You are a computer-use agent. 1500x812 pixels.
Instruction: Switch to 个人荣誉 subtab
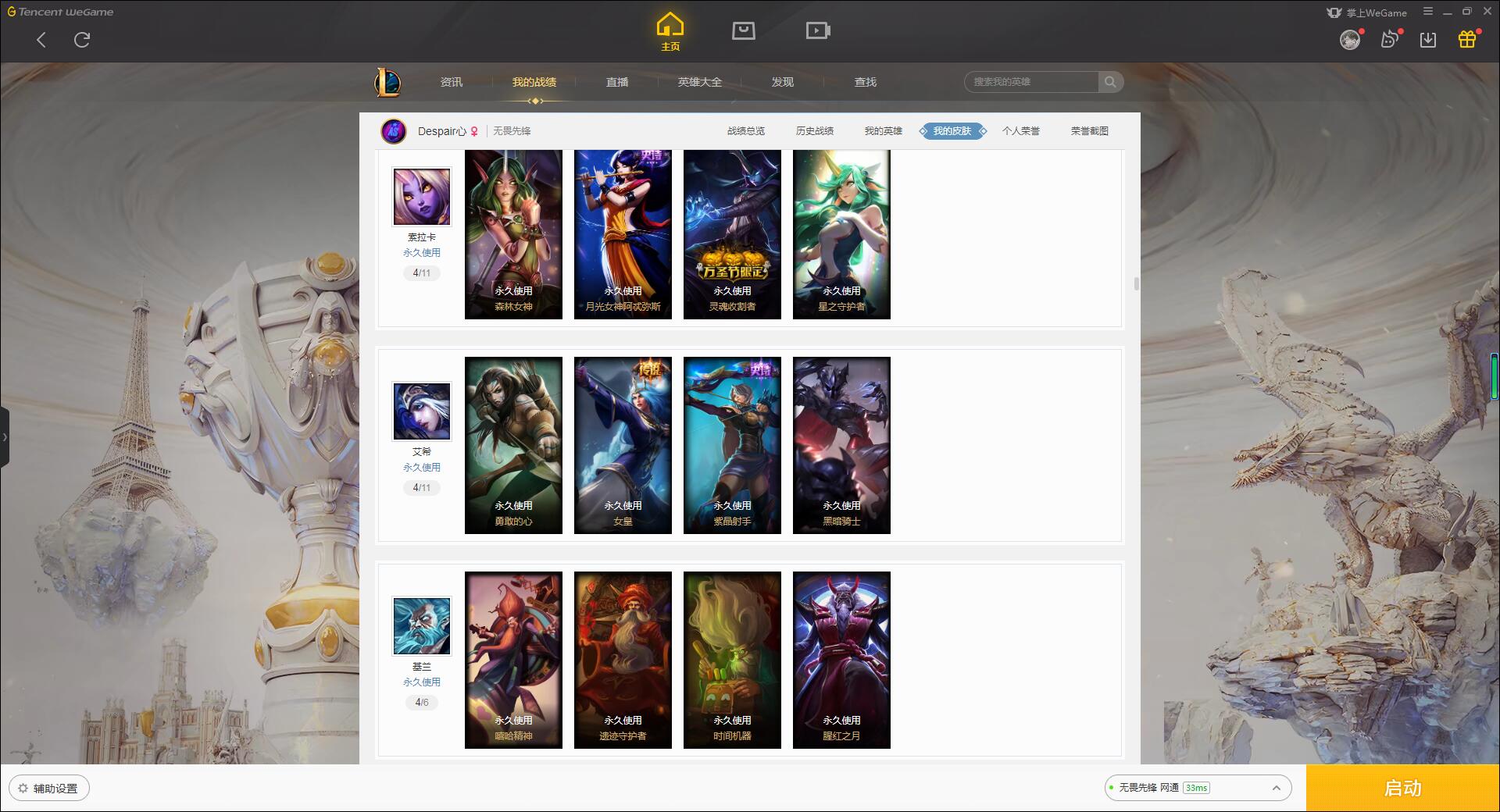pos(1021,131)
